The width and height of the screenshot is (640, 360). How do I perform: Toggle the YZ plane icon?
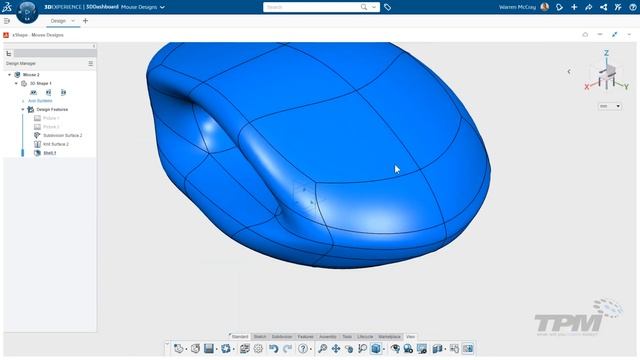pos(49,93)
